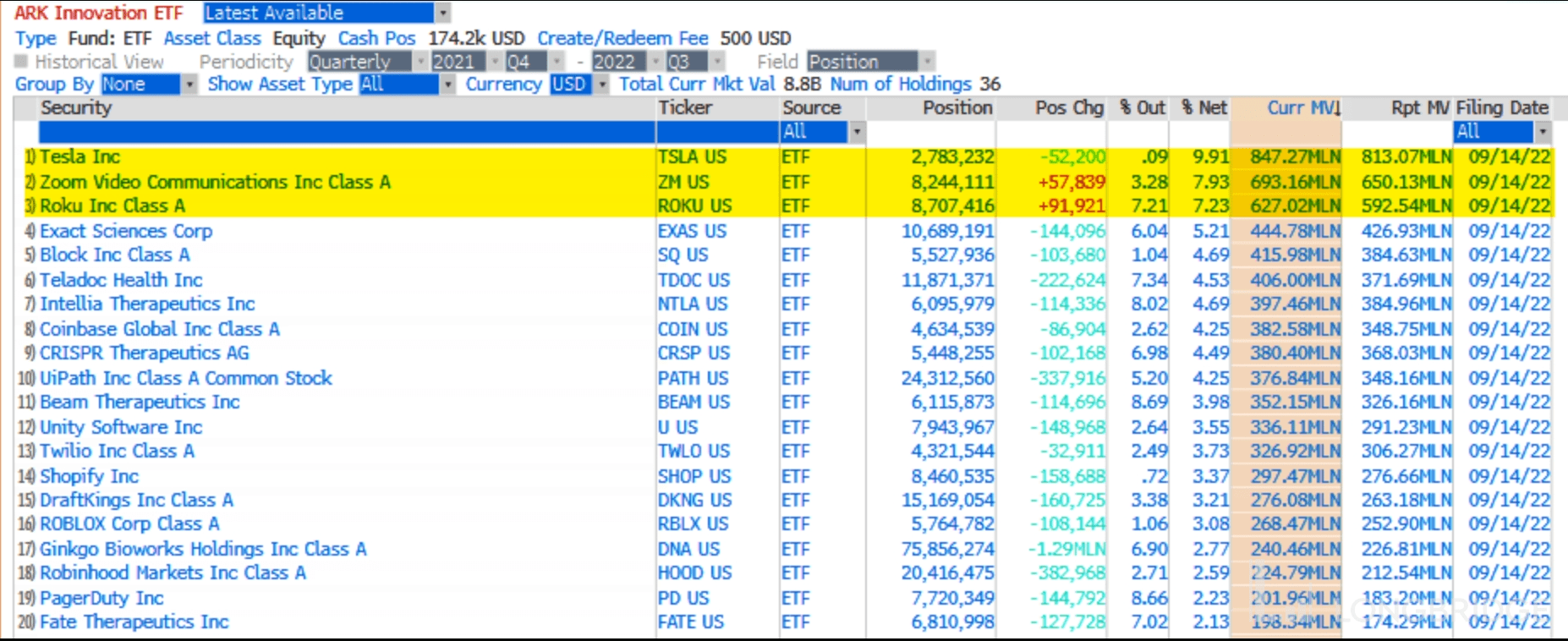Open DraftKings Inc Class A security
The width and height of the screenshot is (1568, 641).
click(x=136, y=501)
